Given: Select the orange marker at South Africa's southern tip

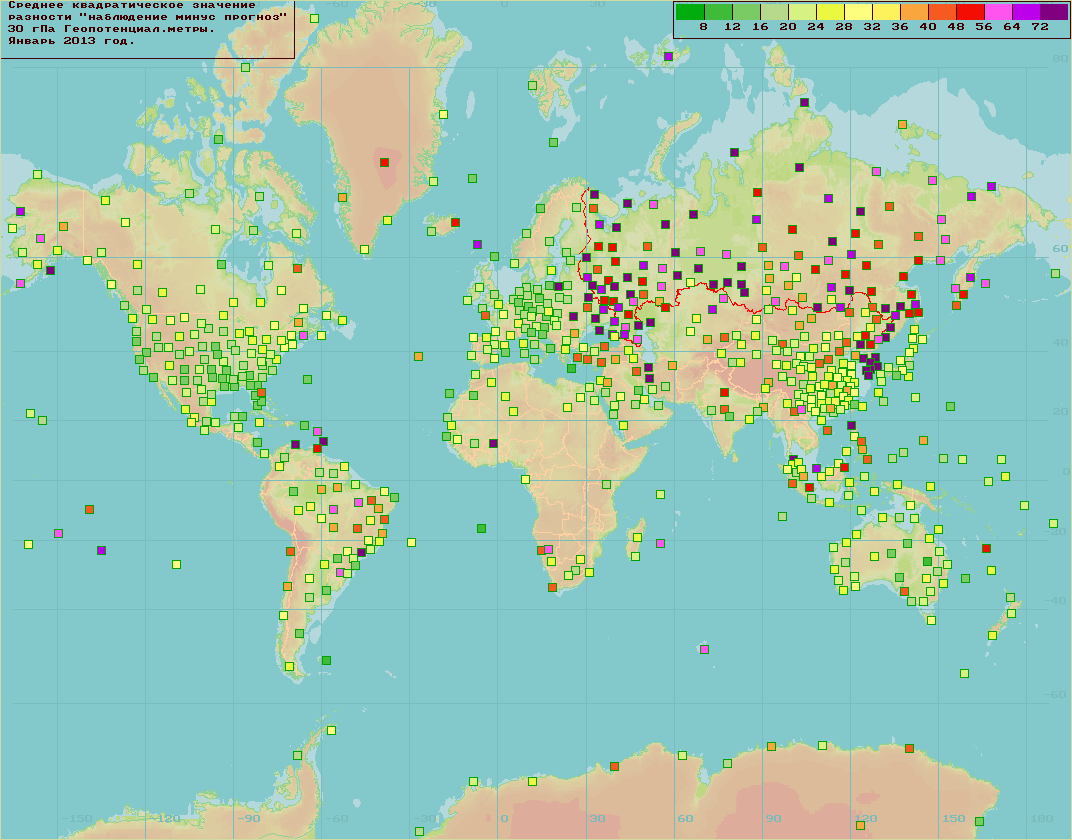Looking at the screenshot, I should click(x=552, y=587).
